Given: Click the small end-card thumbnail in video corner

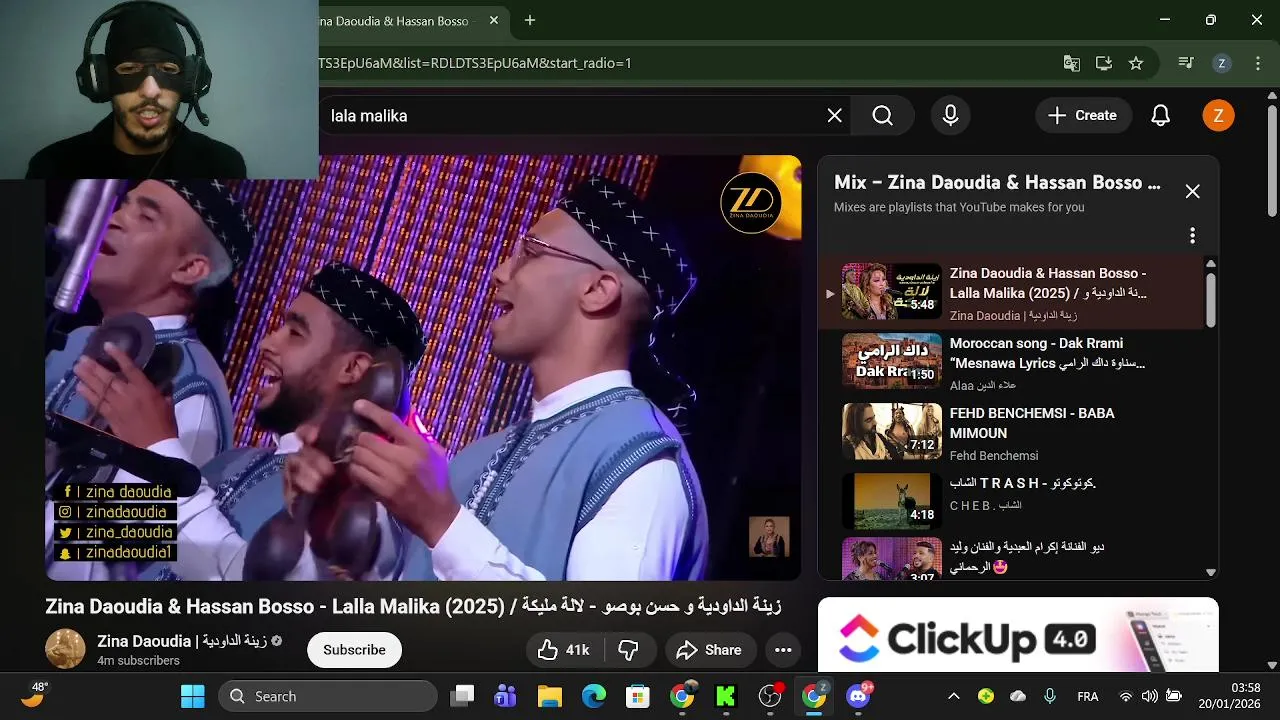Looking at the screenshot, I should [x=769, y=537].
